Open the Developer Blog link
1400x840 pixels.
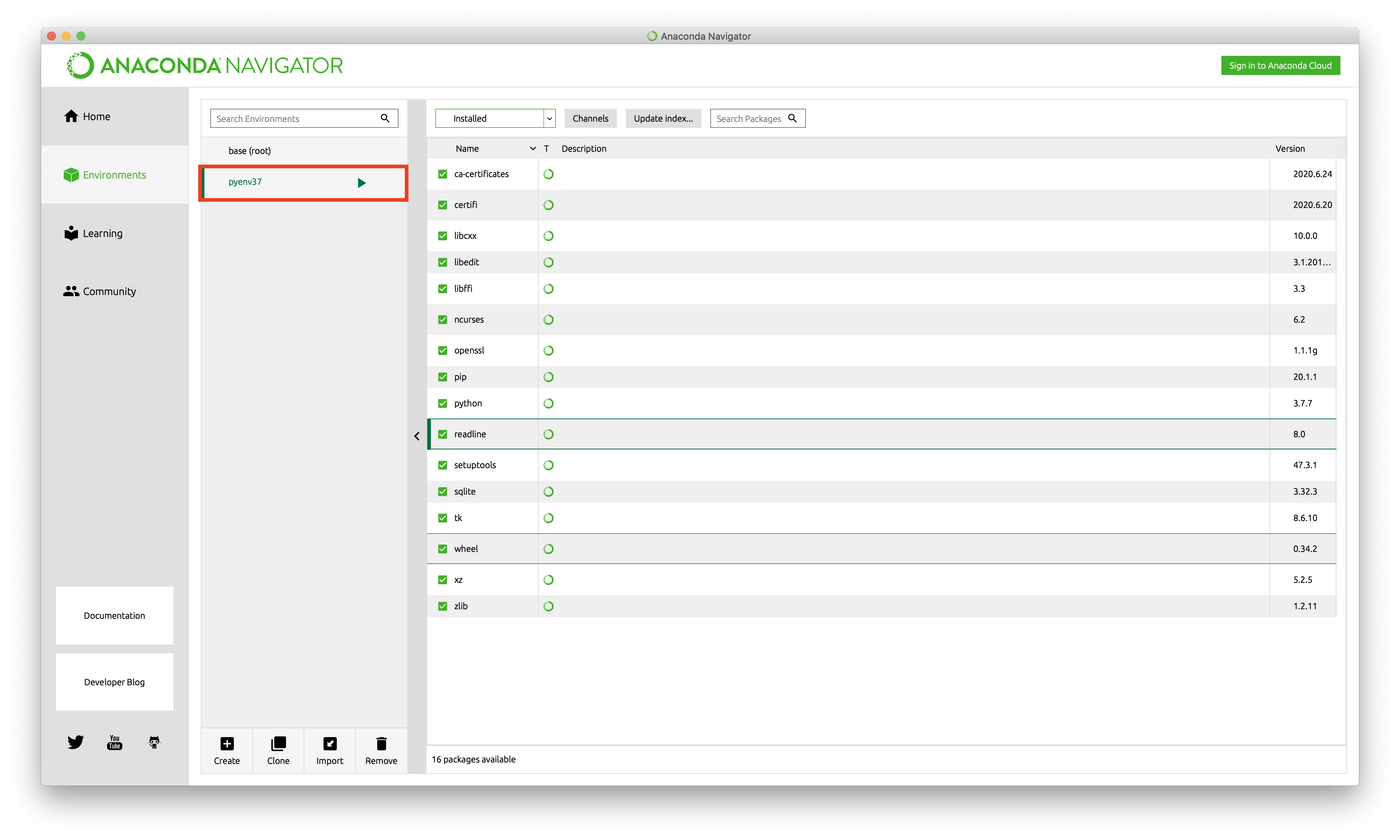click(114, 682)
